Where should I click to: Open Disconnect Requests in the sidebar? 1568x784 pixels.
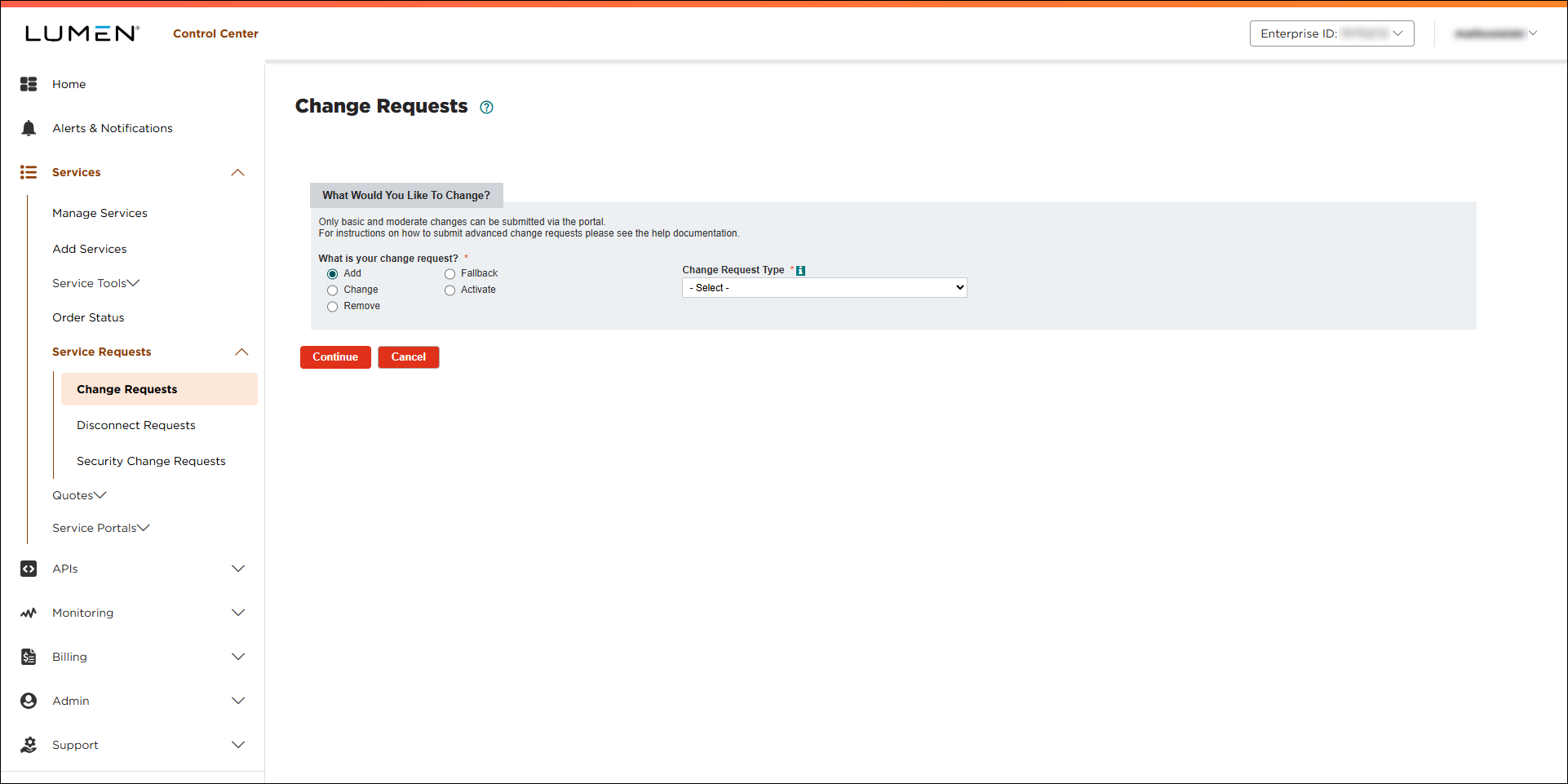coord(135,425)
